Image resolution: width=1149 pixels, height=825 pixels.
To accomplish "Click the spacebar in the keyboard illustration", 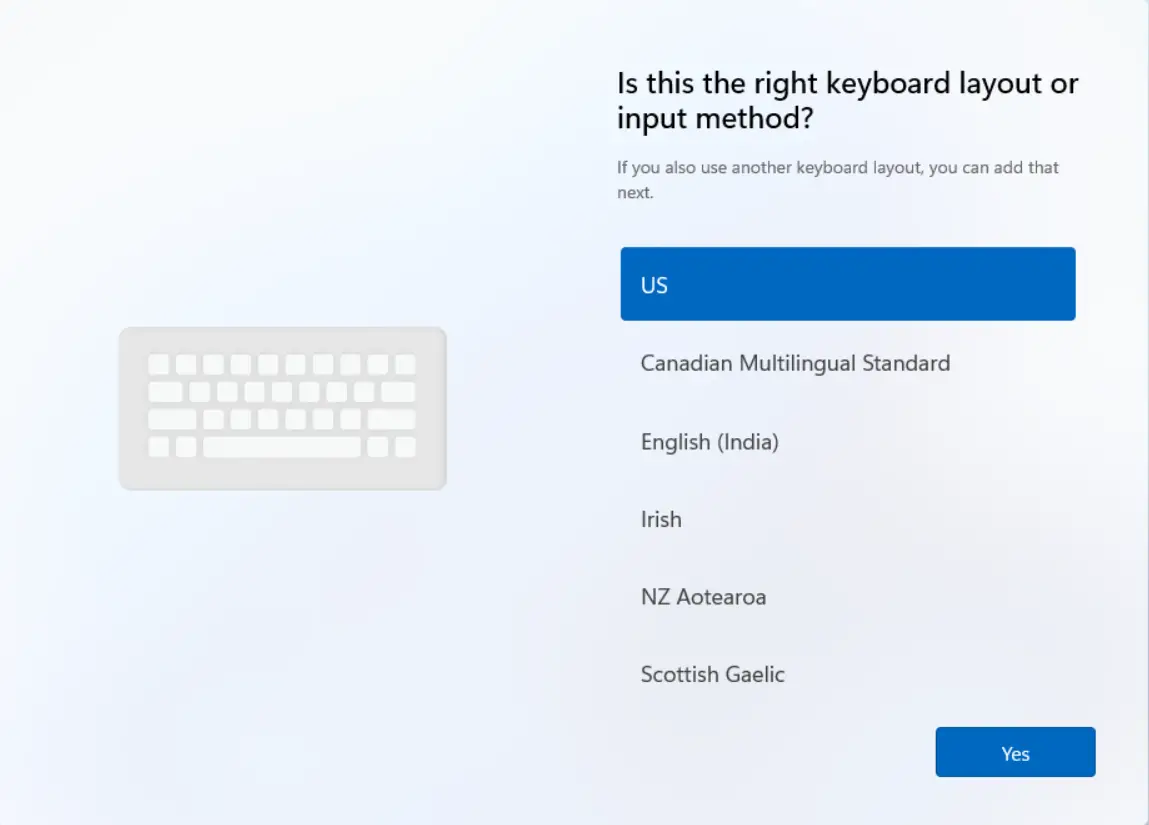I will (x=281, y=447).
